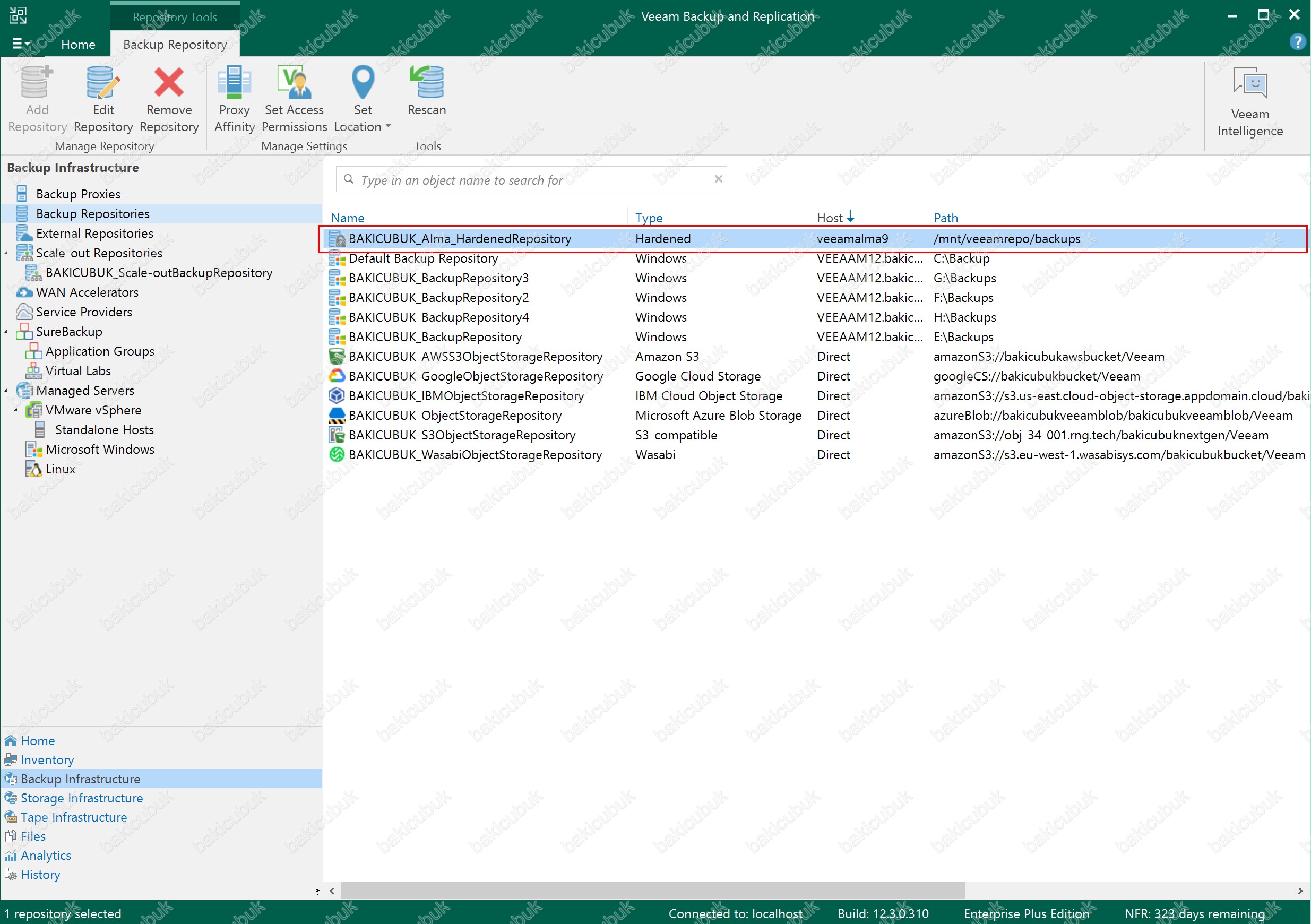1311x924 pixels.
Task: Sort by the Name column header
Action: 347,218
